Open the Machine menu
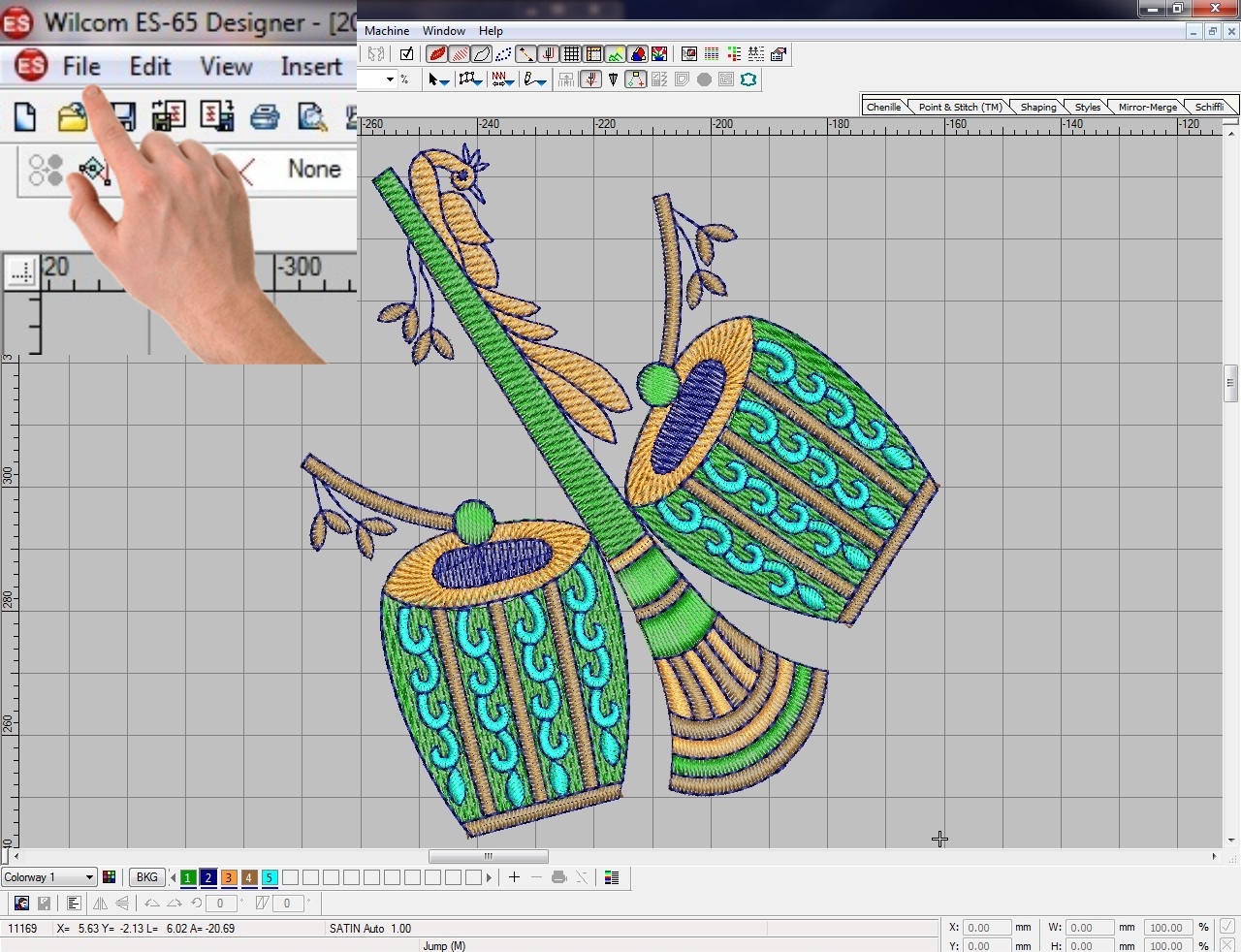This screenshot has height=952, width=1241. [386, 31]
